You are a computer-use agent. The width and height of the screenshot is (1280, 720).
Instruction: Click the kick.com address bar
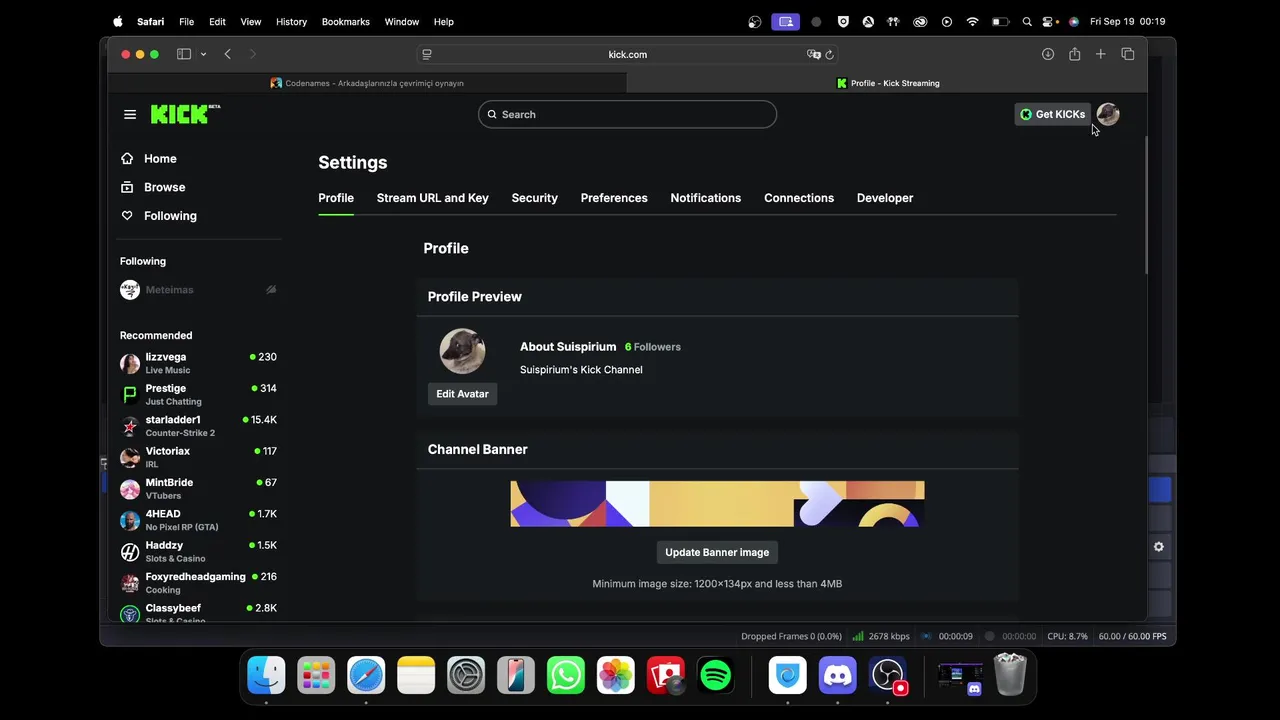[x=628, y=54]
